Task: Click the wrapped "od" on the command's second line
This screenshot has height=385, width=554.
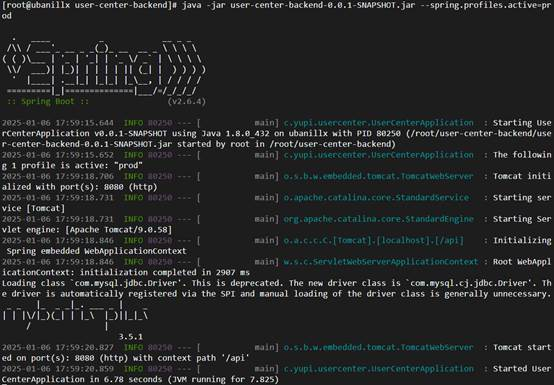Action: [x=7, y=16]
